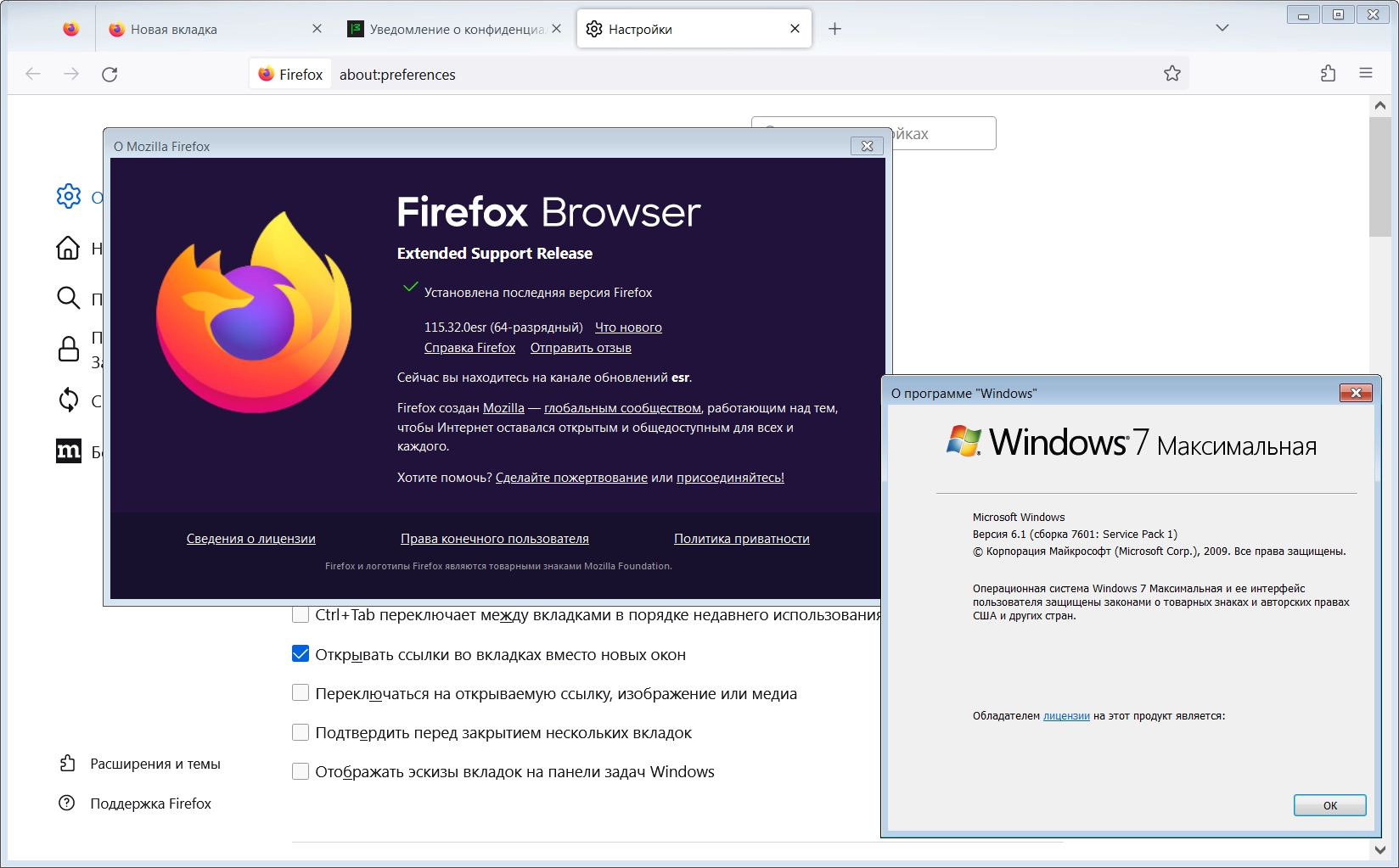Open the Sync settings circular arrows icon
Screen dimensions: 1399x868
point(68,400)
